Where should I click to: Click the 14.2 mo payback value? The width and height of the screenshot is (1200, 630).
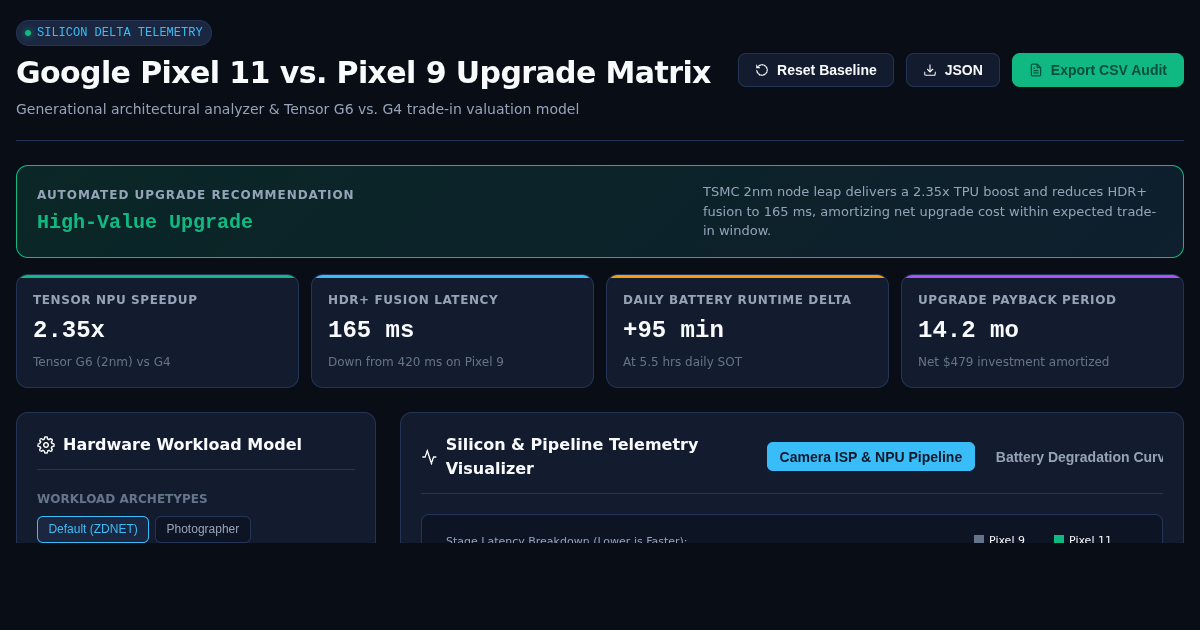968,330
